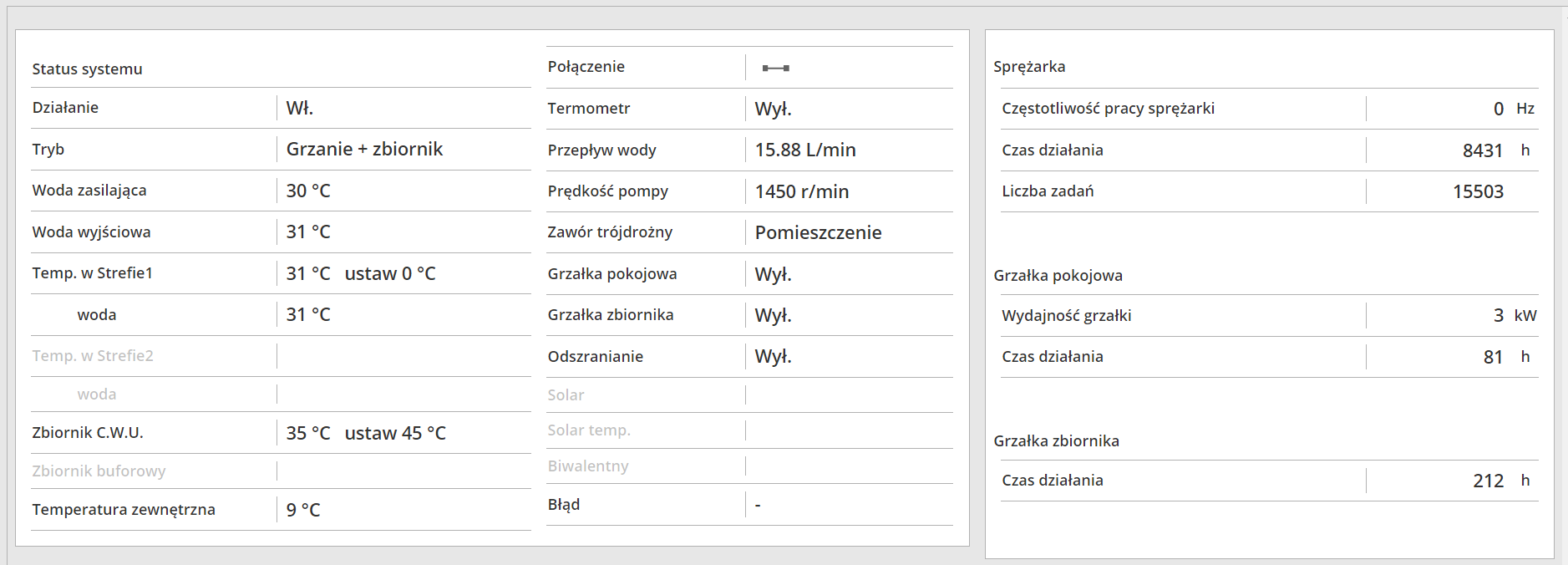This screenshot has width=1568, height=565.
Task: Click the 'Przepływ wody' label
Action: 601,150
